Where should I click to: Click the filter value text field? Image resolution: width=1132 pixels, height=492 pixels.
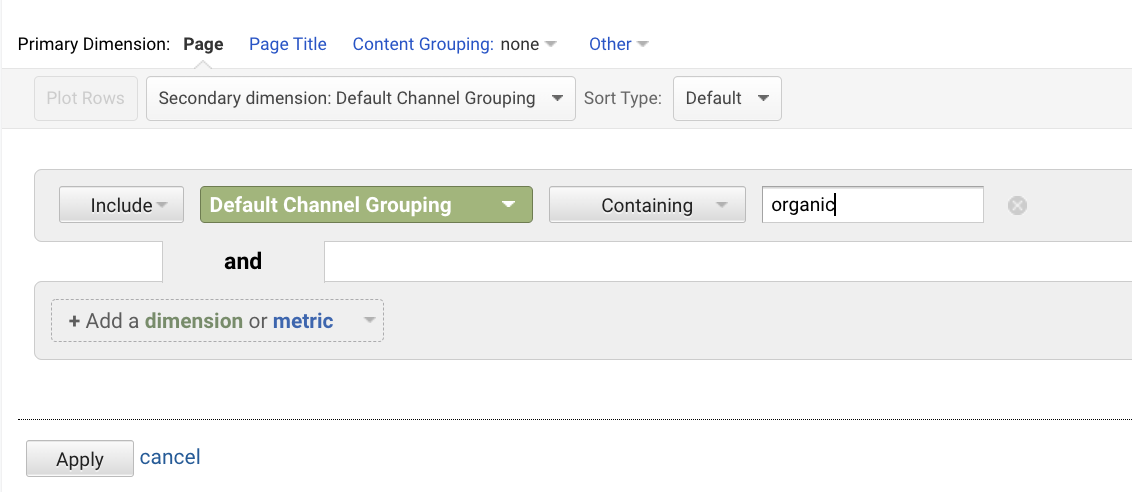[871, 205]
